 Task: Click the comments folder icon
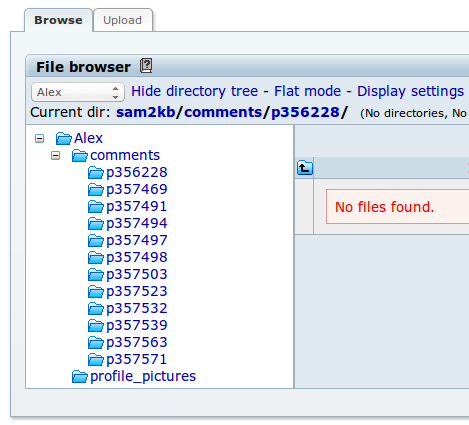click(x=80, y=155)
